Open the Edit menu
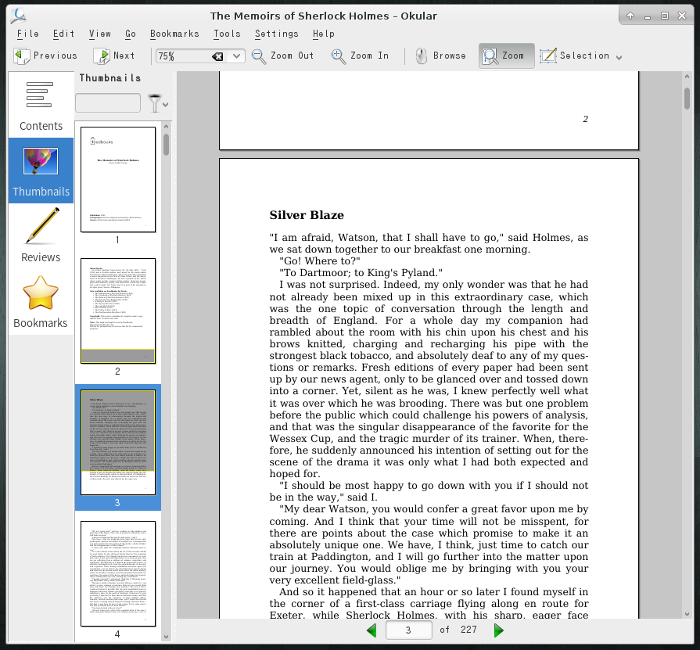The height and width of the screenshot is (650, 700). click(63, 34)
